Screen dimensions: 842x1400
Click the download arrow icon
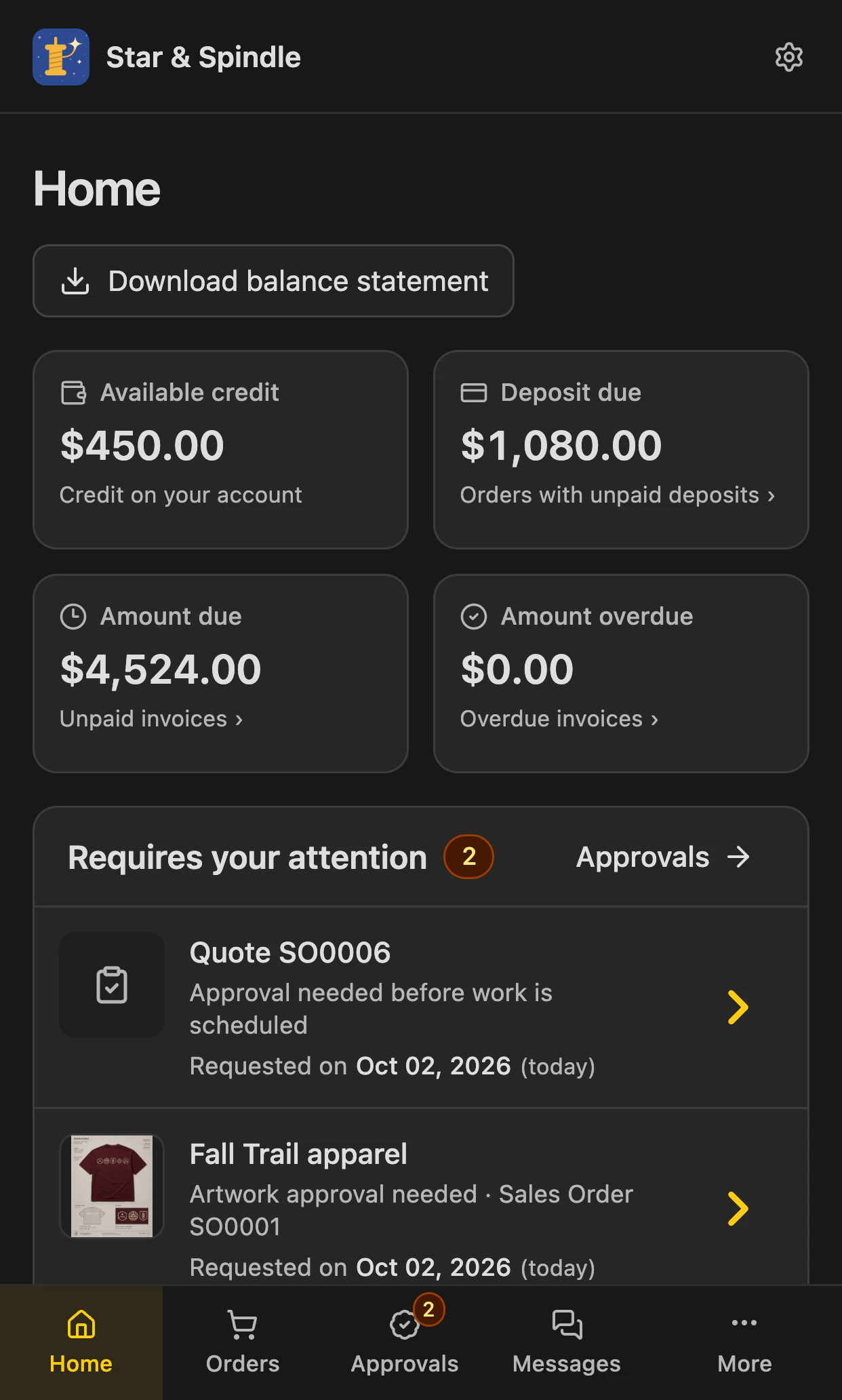[75, 281]
